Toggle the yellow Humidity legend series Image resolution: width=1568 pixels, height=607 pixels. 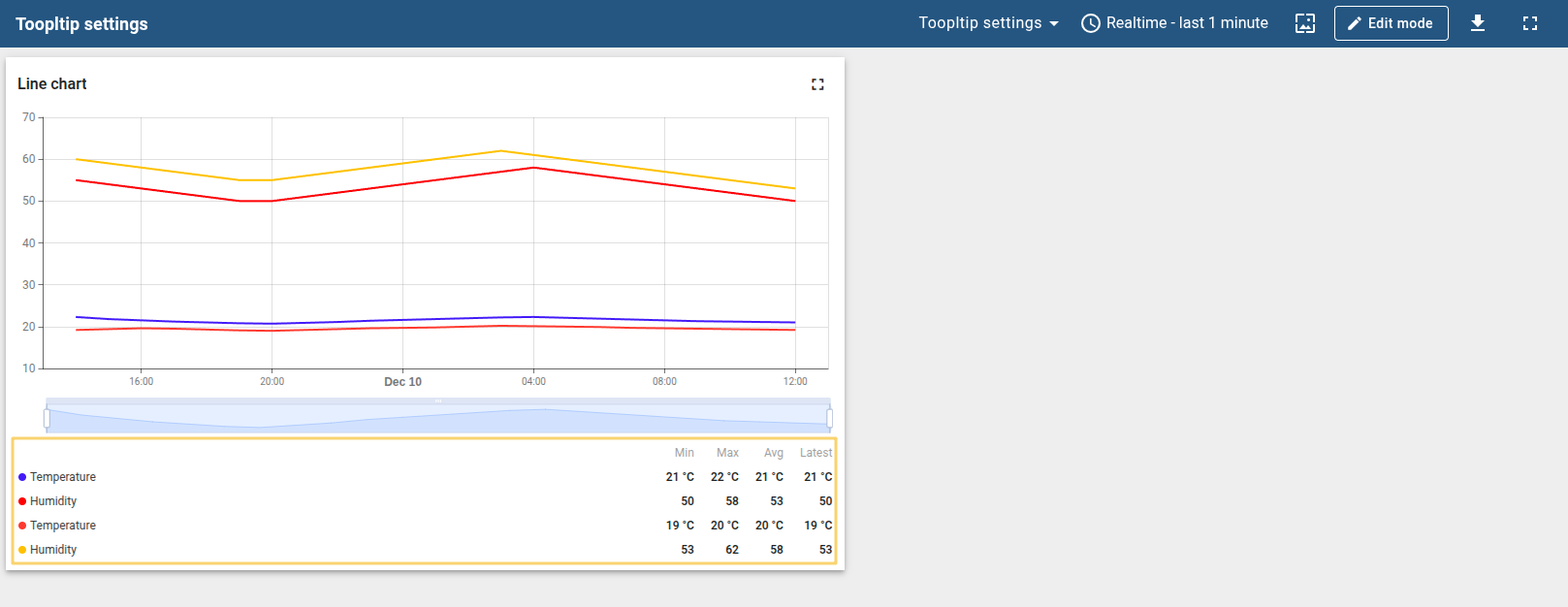click(53, 550)
